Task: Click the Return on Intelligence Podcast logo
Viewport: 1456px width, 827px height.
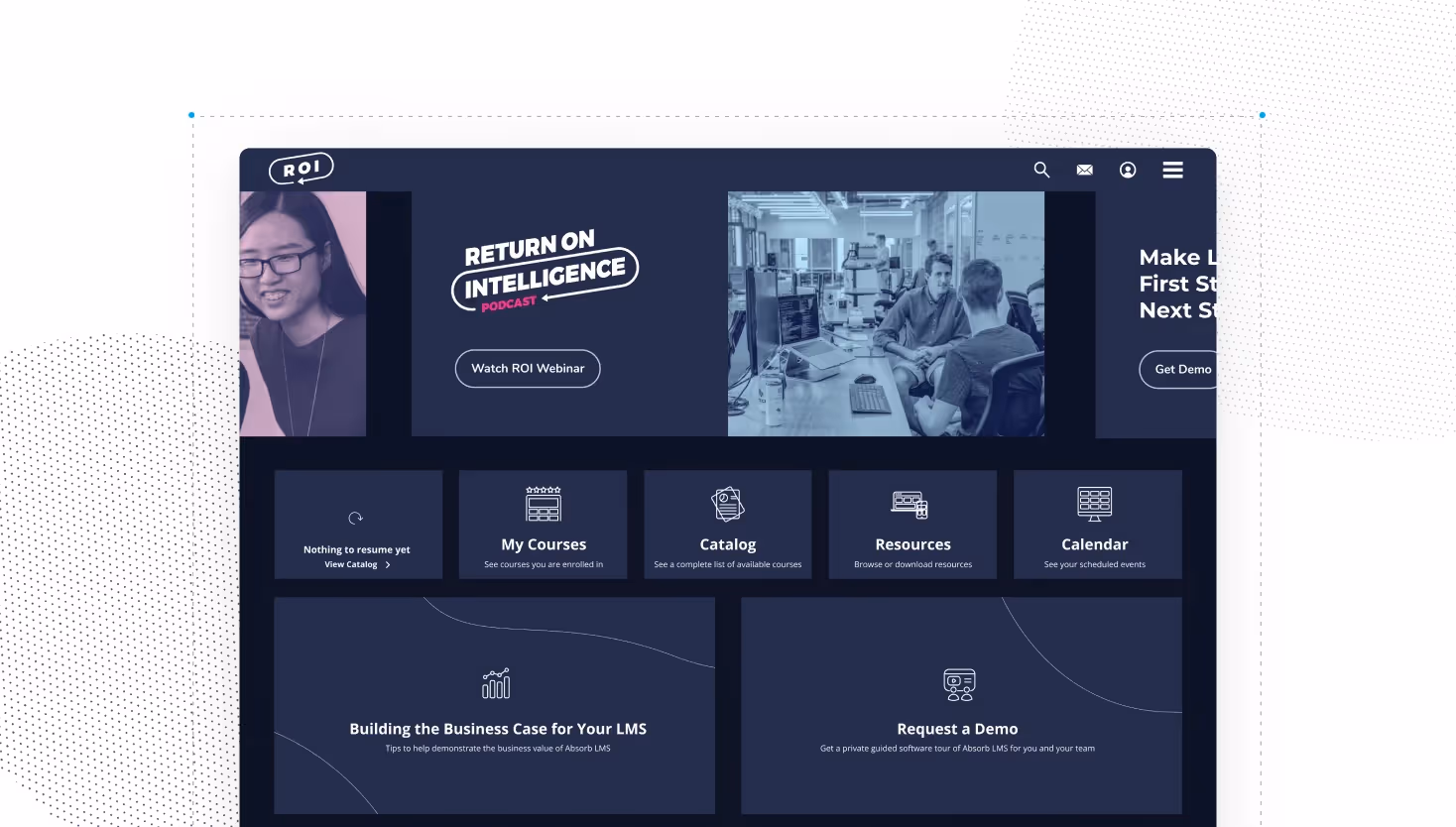Action: (545, 272)
